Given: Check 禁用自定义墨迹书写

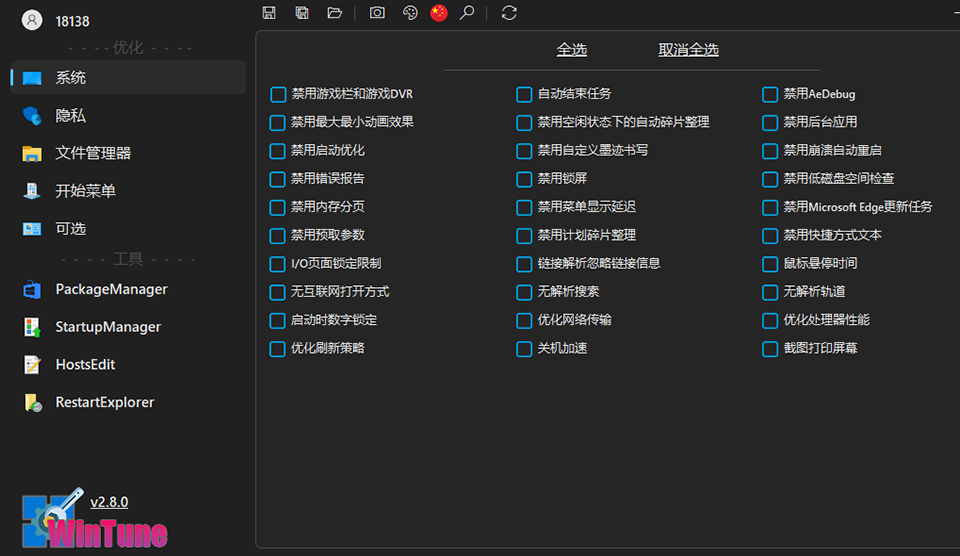Looking at the screenshot, I should 524,151.
